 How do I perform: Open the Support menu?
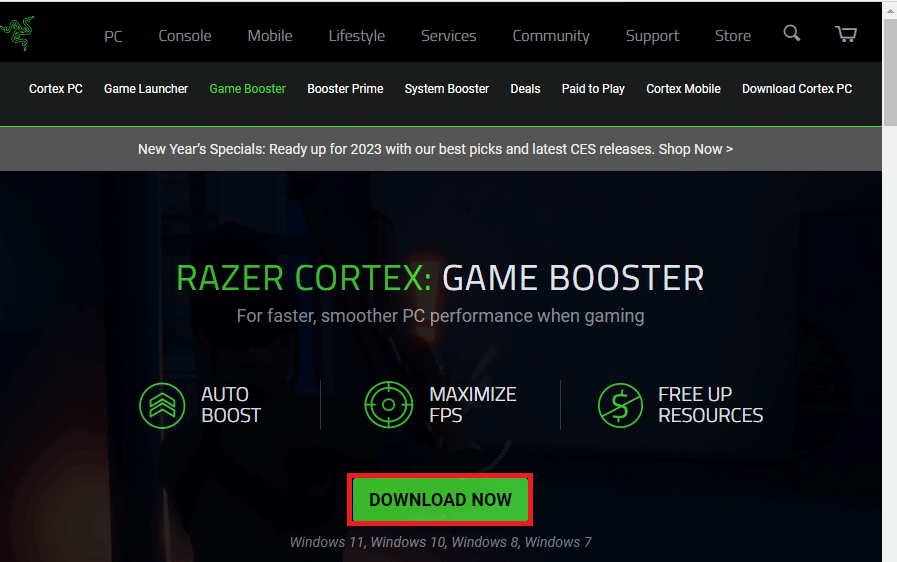[652, 37]
